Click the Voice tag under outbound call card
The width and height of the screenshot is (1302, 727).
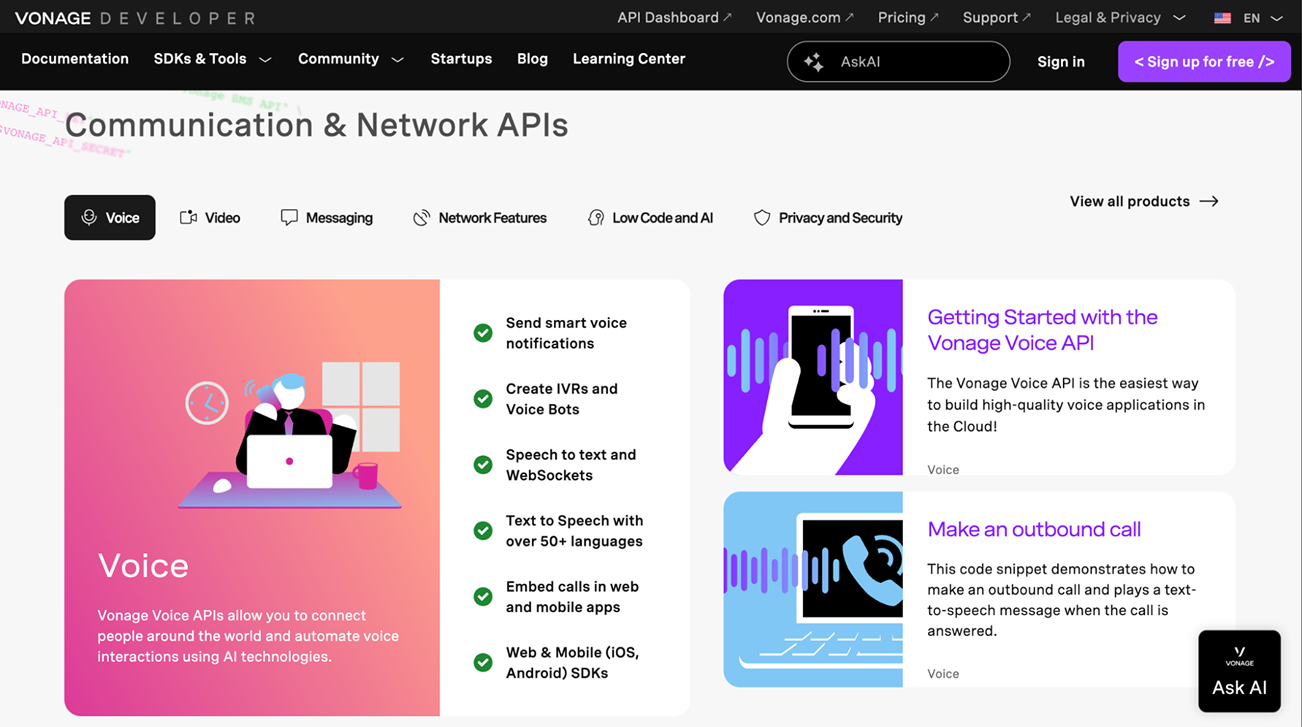pos(943,673)
